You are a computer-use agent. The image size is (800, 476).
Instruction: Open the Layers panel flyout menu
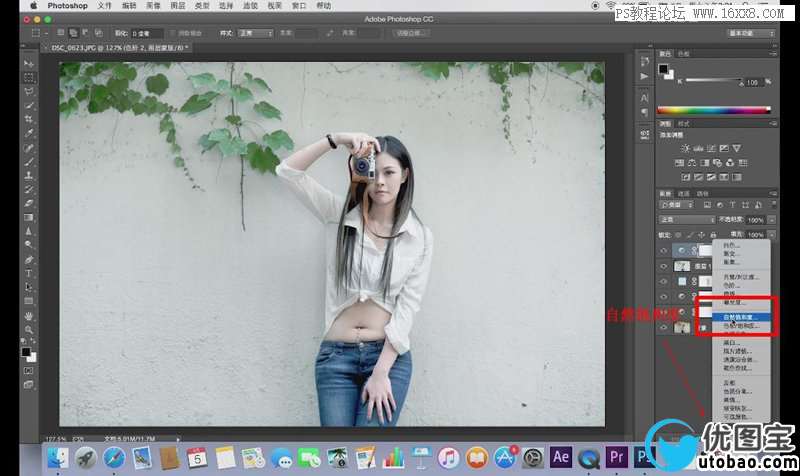773,193
